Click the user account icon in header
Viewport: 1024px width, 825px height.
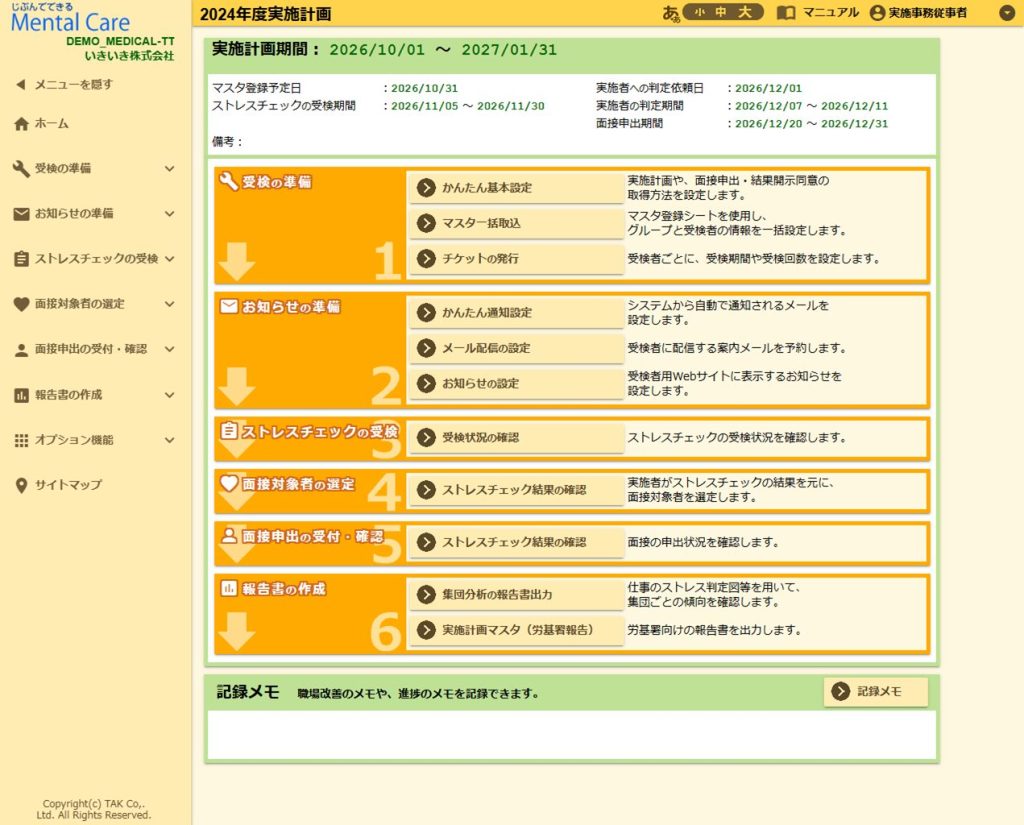click(877, 12)
